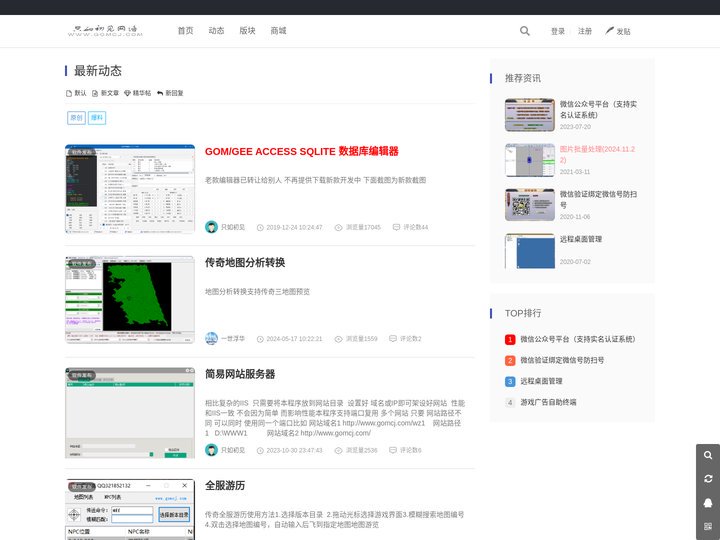
Task: Open the 版块 navigation item
Action: tap(247, 31)
